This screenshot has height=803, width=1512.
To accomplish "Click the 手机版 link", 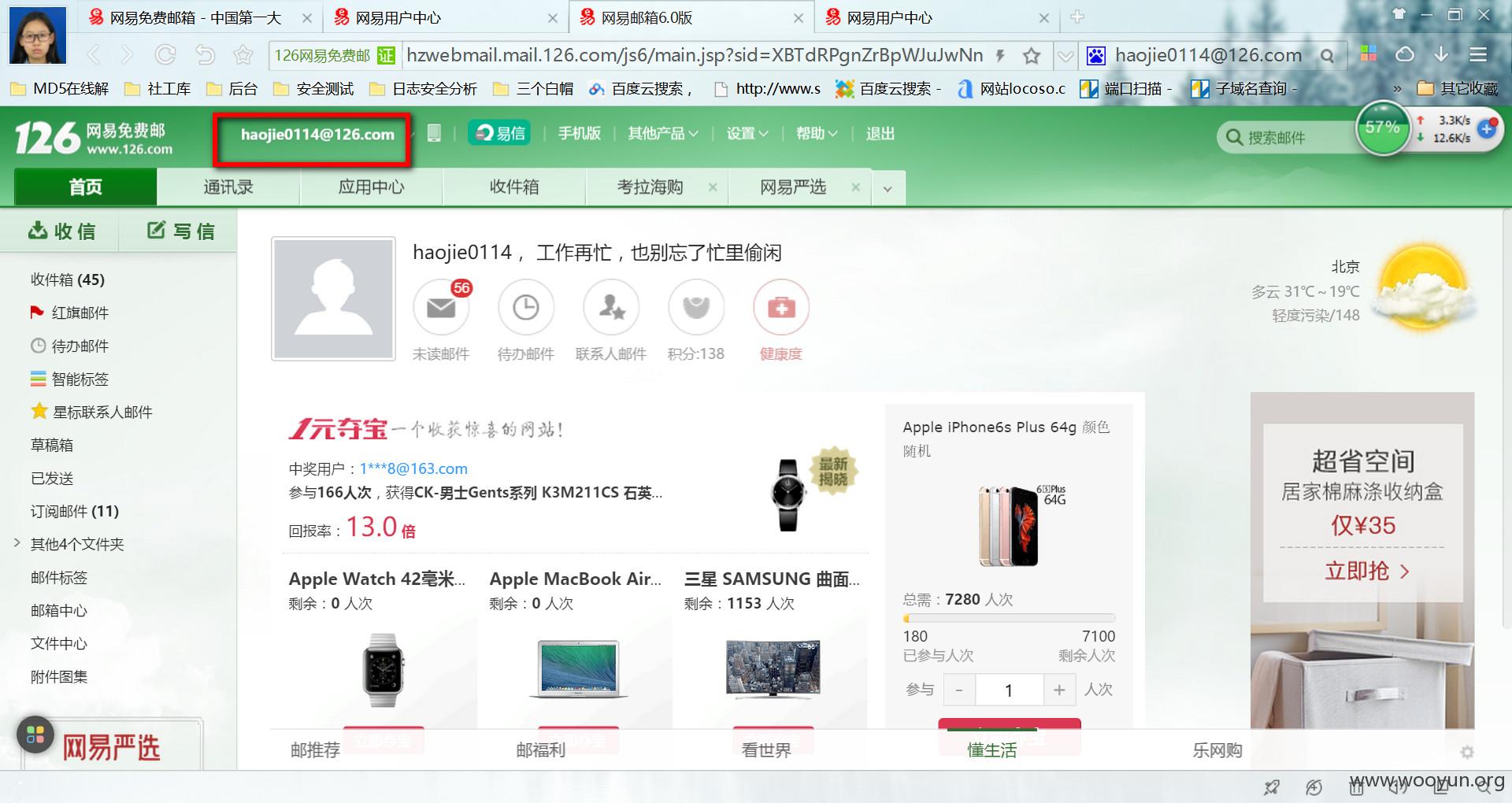I will (x=580, y=134).
